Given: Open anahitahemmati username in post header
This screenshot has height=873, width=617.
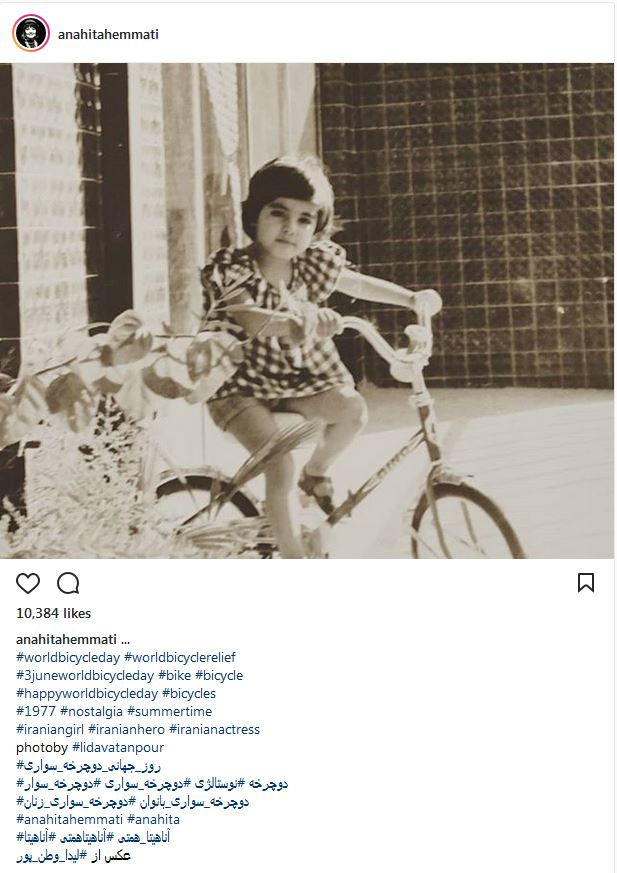Looking at the screenshot, I should coord(108,35).
